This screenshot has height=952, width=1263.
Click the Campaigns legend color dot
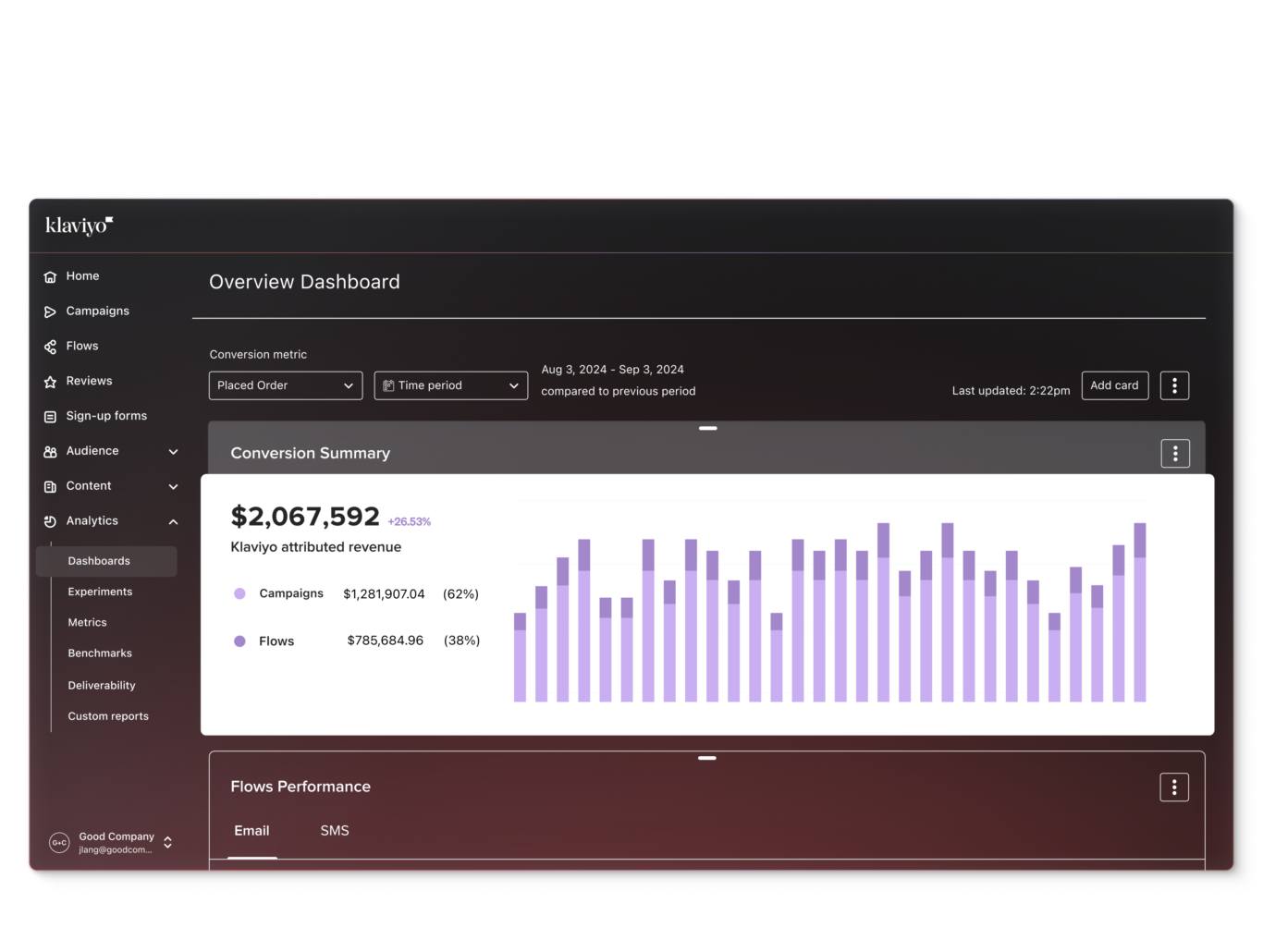pos(239,593)
